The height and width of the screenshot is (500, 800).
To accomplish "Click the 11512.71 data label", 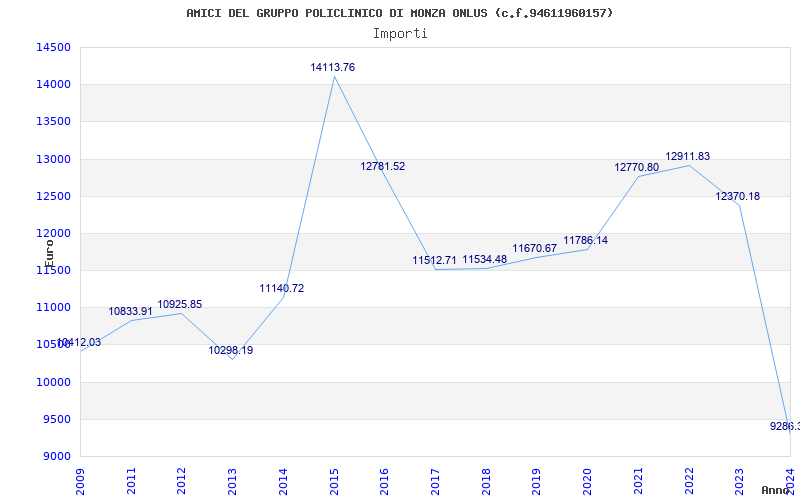I will (x=435, y=261).
